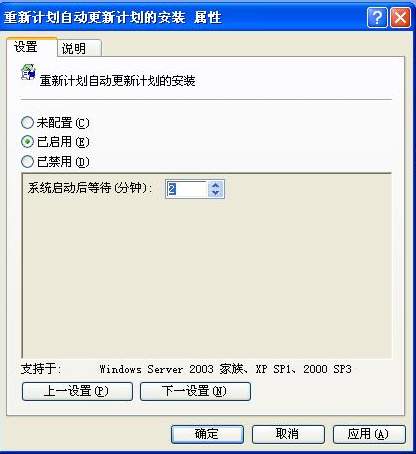
Task: Click the dialog title bar text
Action: [x=113, y=17]
